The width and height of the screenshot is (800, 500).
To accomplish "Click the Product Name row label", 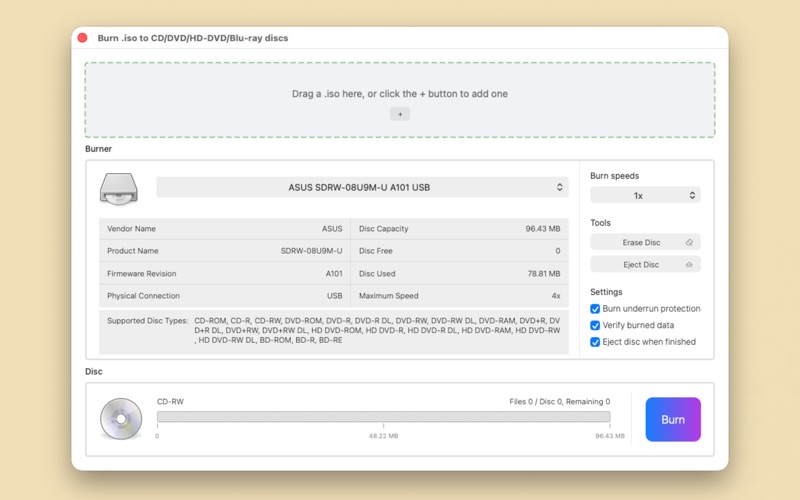I will pos(133,251).
